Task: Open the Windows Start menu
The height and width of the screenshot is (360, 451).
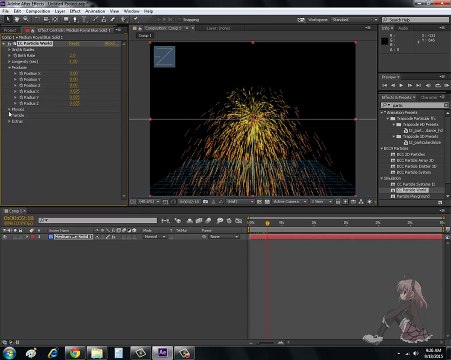Action: [x=9, y=353]
